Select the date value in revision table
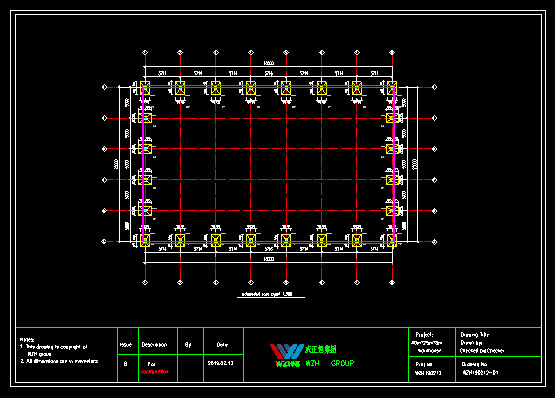Screen dimensions: 555x398 [x=221, y=363]
